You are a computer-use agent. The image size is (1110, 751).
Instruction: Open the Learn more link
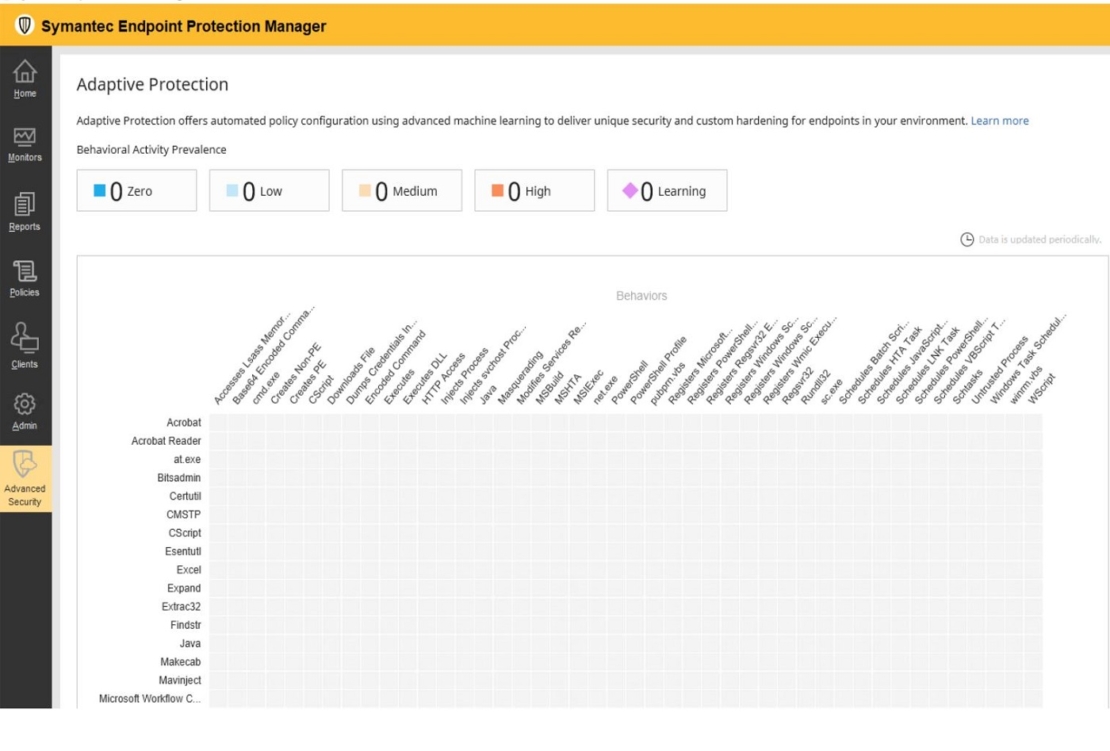click(x=999, y=121)
